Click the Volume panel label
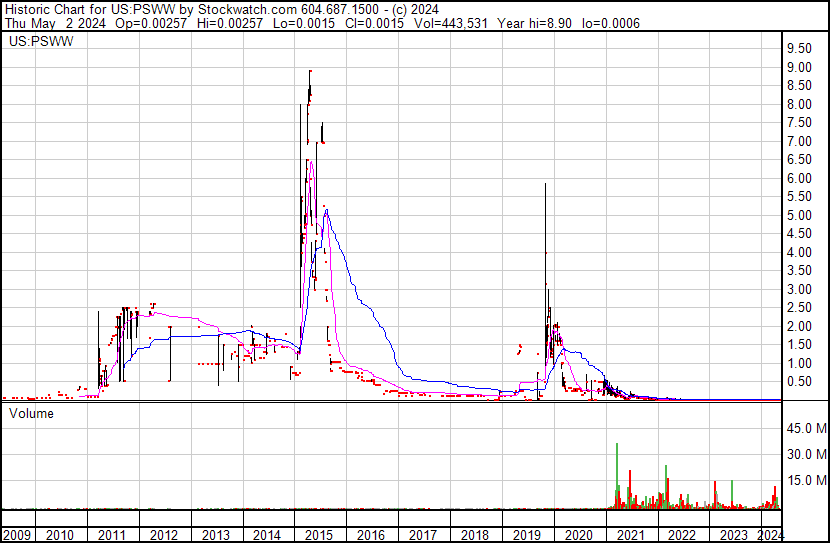Viewport: 830px width, 543px height. pos(31,412)
